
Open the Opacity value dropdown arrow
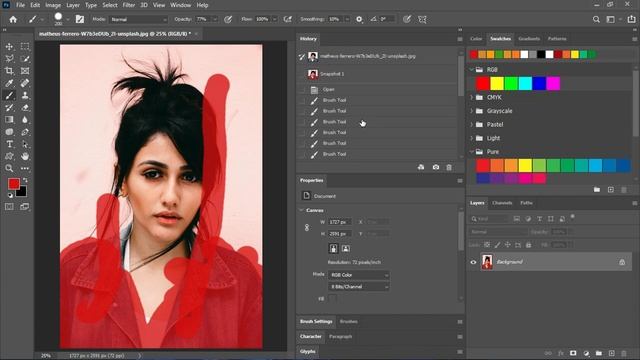[215, 19]
